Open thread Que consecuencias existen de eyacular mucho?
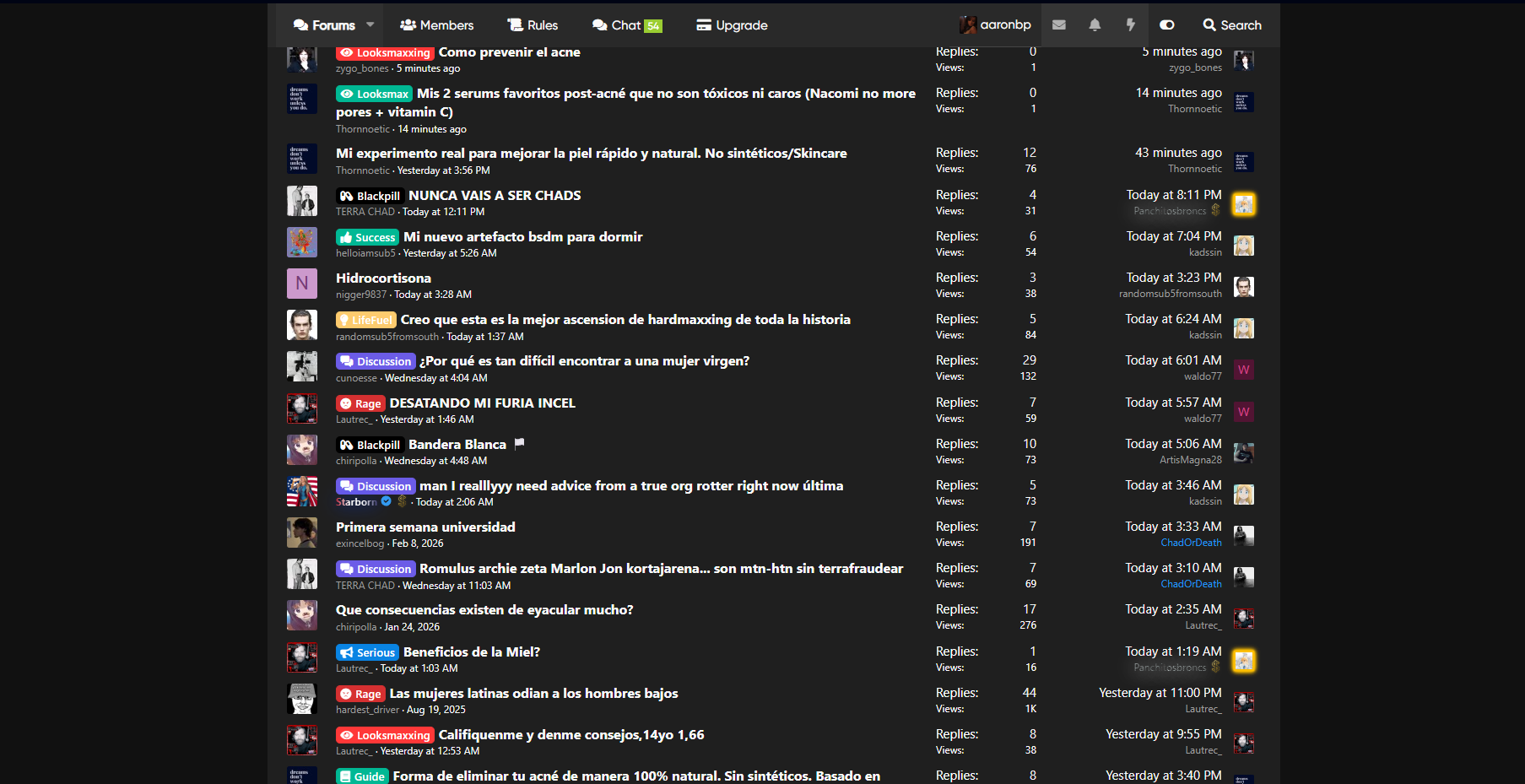Image resolution: width=1525 pixels, height=784 pixels. click(484, 610)
